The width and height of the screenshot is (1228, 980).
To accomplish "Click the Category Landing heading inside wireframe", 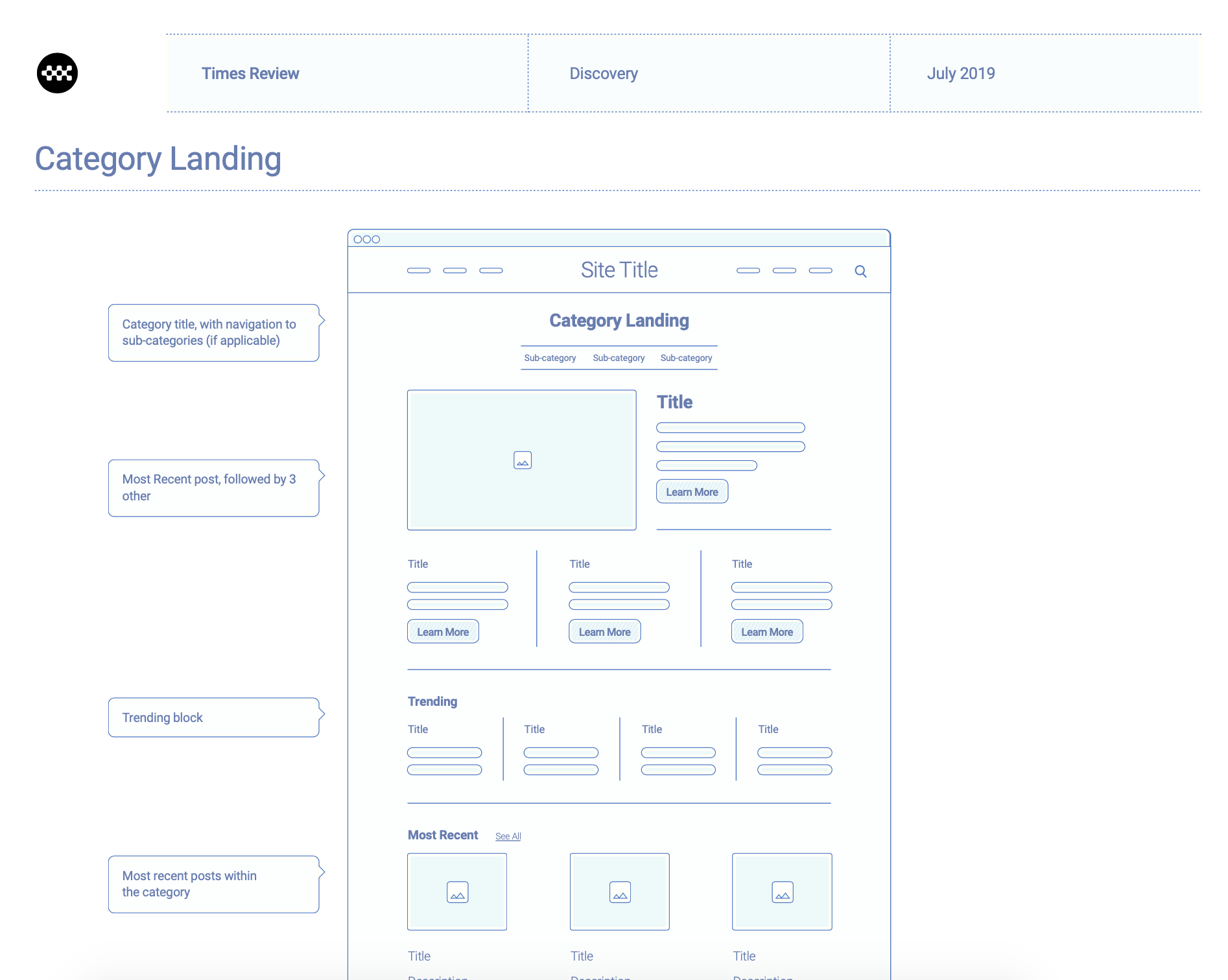I will coord(619,320).
